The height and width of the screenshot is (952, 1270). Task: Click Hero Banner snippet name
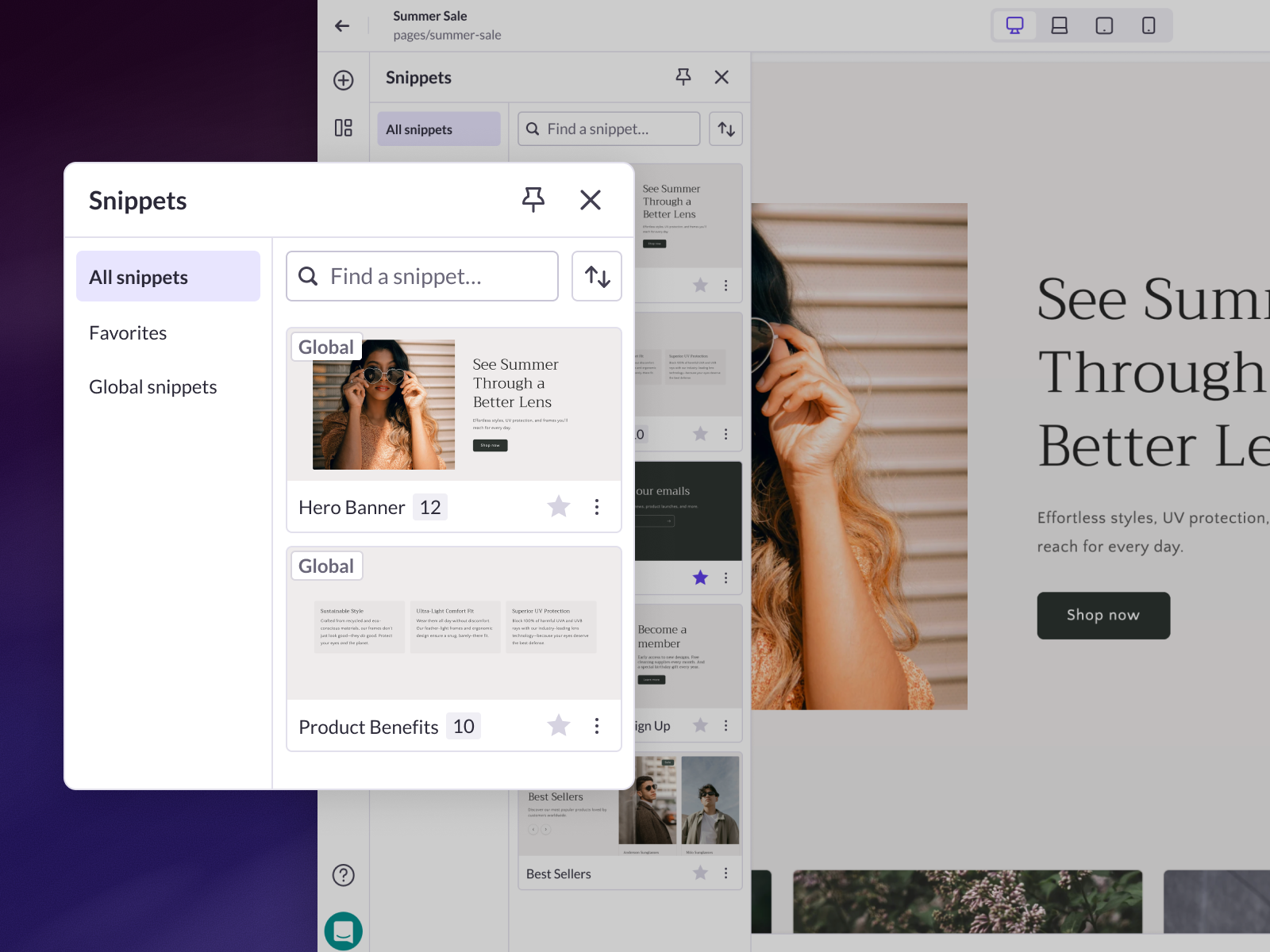coord(352,507)
